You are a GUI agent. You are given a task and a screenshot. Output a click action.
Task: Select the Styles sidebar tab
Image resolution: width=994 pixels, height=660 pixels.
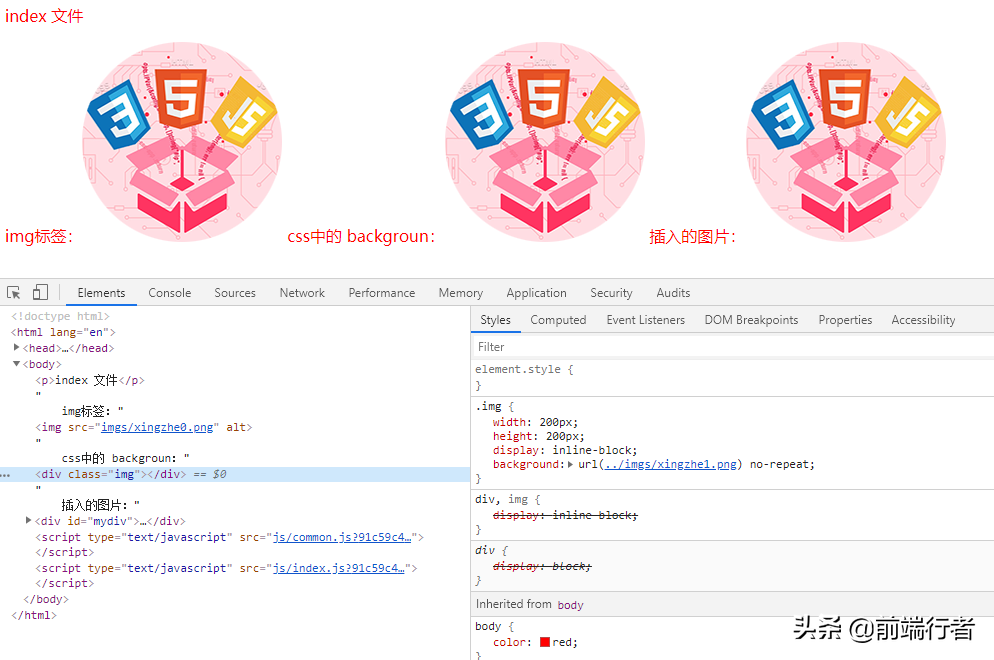pos(495,320)
